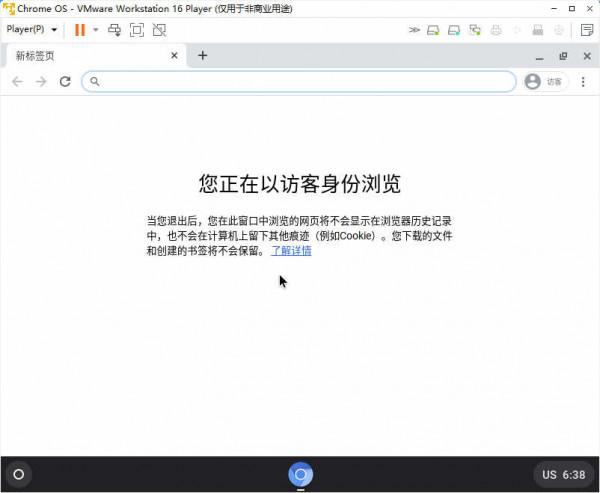Click the first hard disk device icon

(x=433, y=30)
